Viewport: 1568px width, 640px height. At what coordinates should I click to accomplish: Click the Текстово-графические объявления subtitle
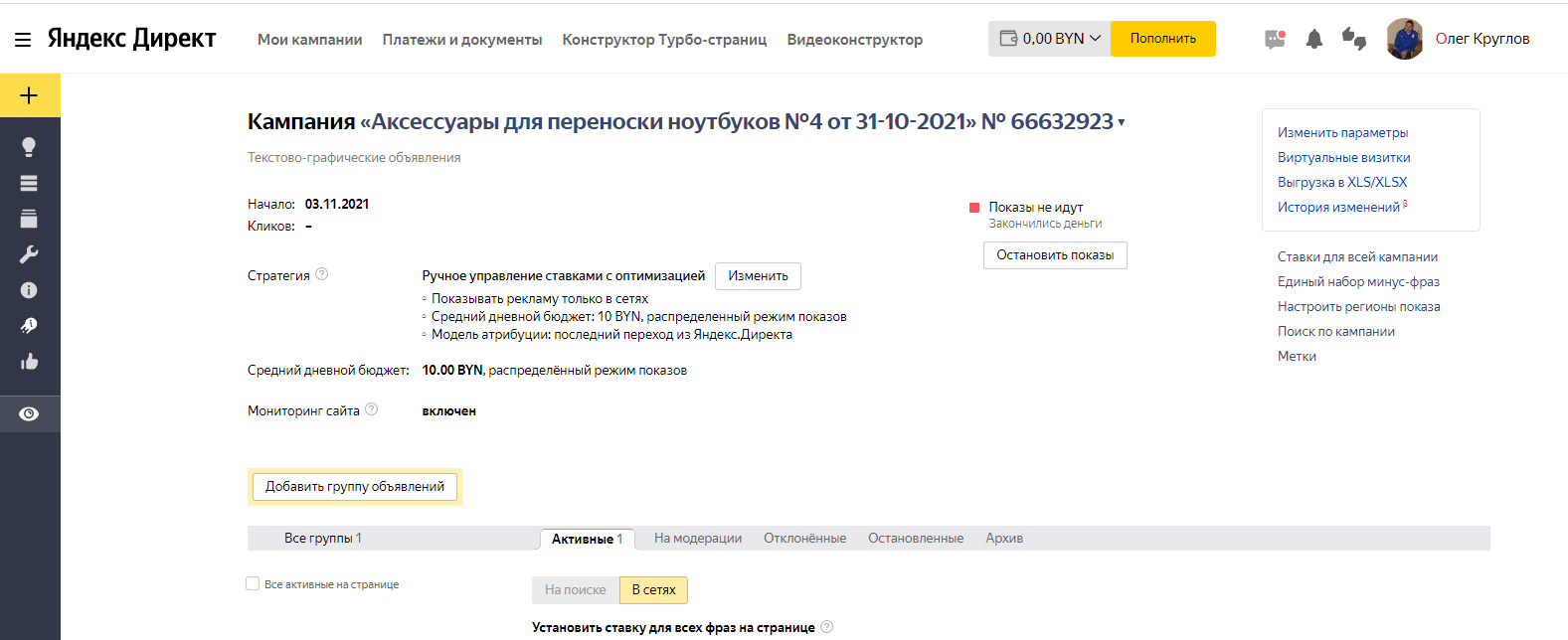[x=354, y=157]
